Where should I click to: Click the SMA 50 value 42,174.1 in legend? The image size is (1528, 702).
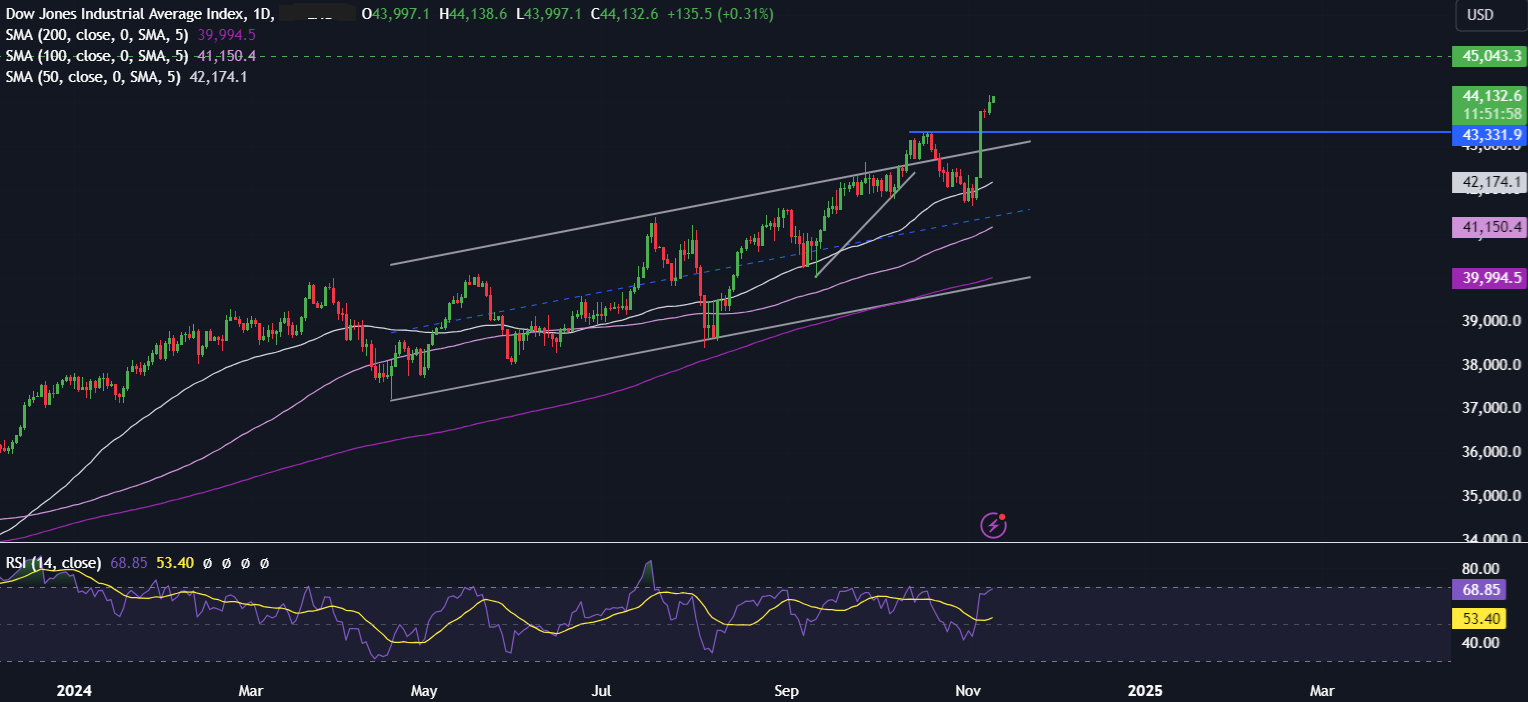click(x=218, y=77)
